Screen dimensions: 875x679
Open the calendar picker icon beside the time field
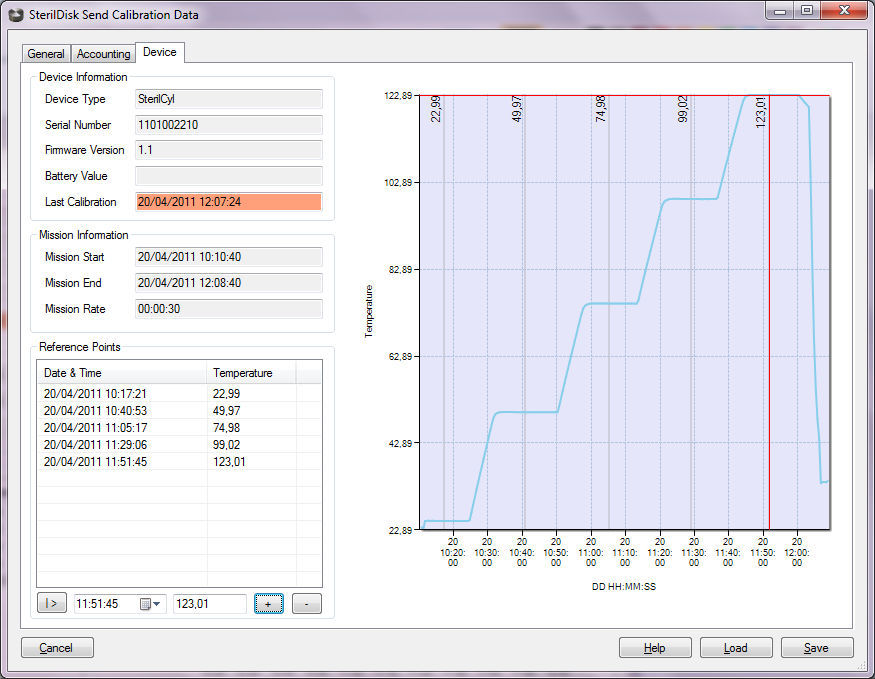(x=145, y=603)
